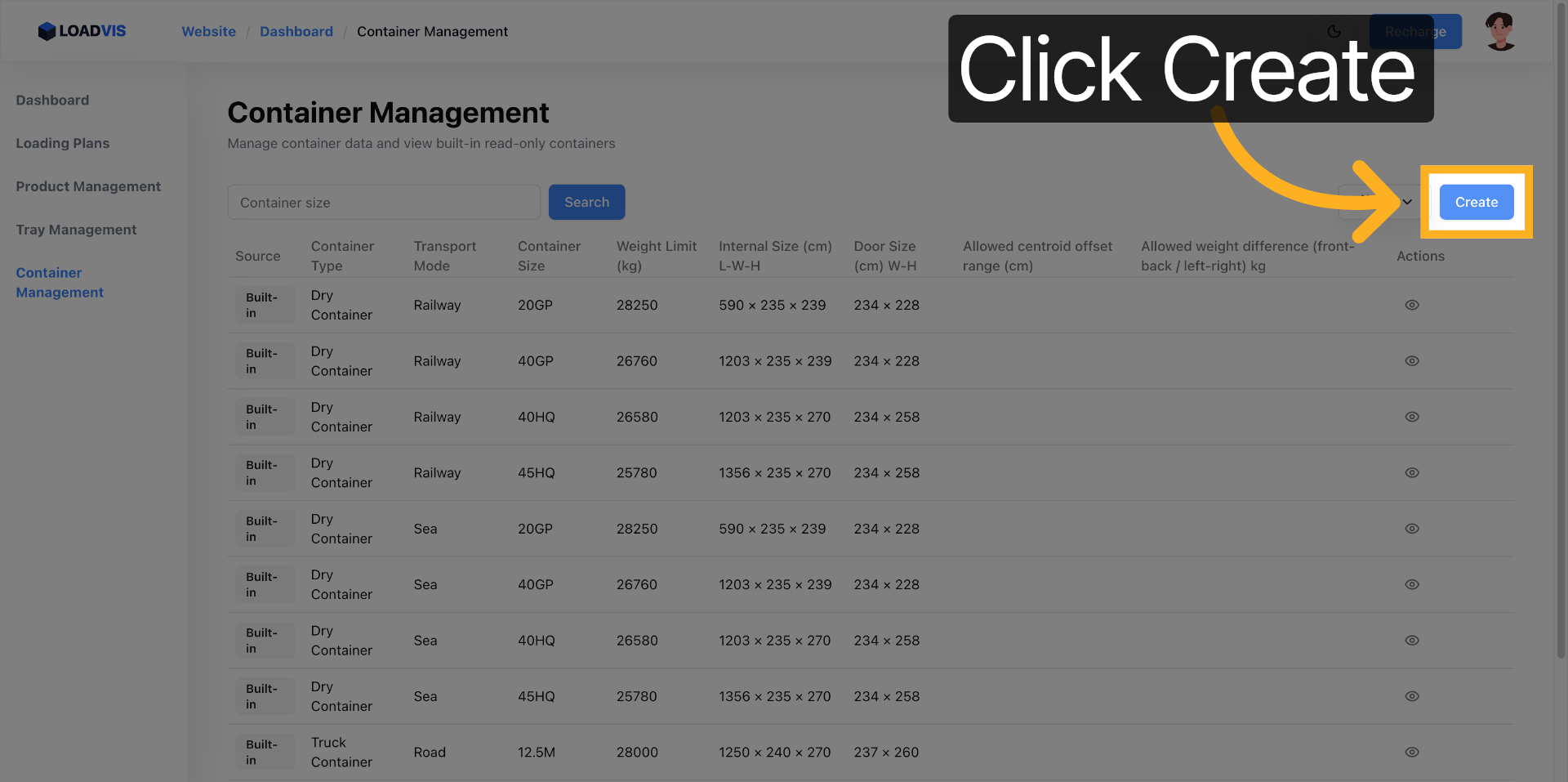Open Tray Management from sidebar
Image resolution: width=1568 pixels, height=782 pixels.
point(76,230)
